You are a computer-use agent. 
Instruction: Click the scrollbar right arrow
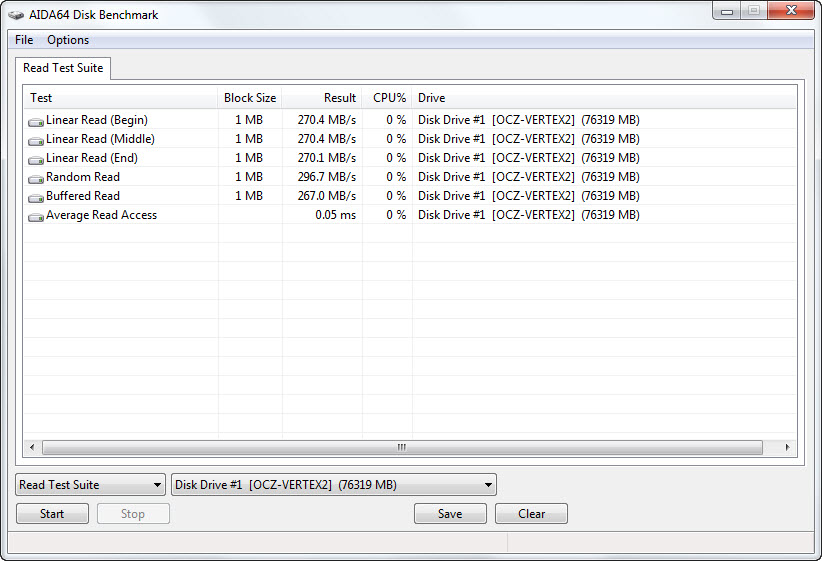tap(788, 447)
